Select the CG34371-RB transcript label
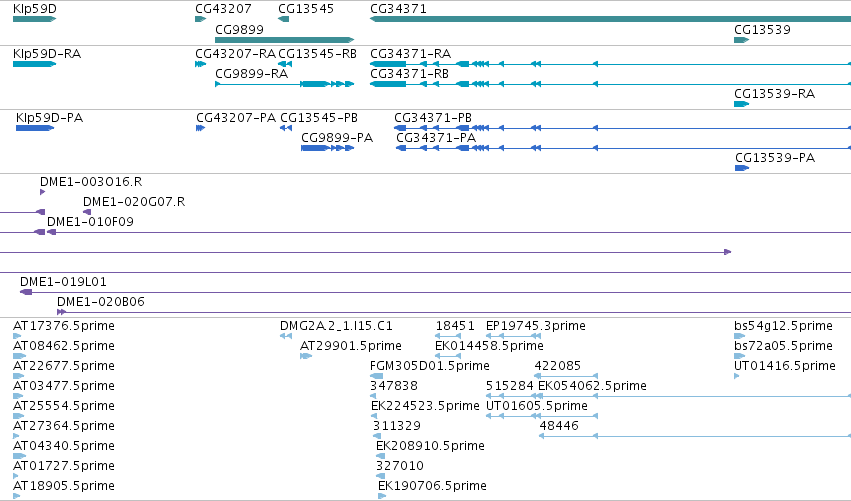 (x=409, y=74)
